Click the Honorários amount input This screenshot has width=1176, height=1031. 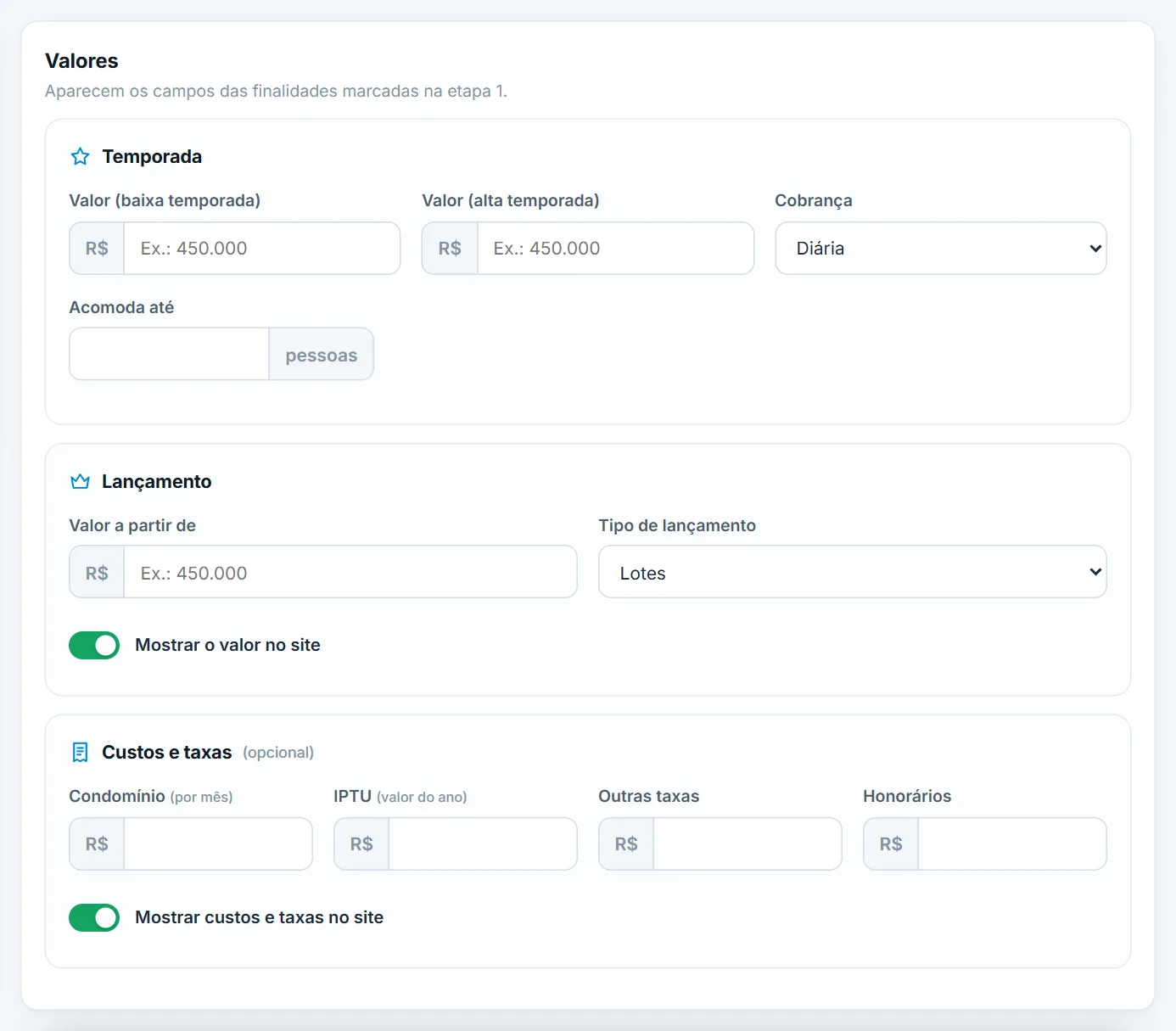(1012, 843)
